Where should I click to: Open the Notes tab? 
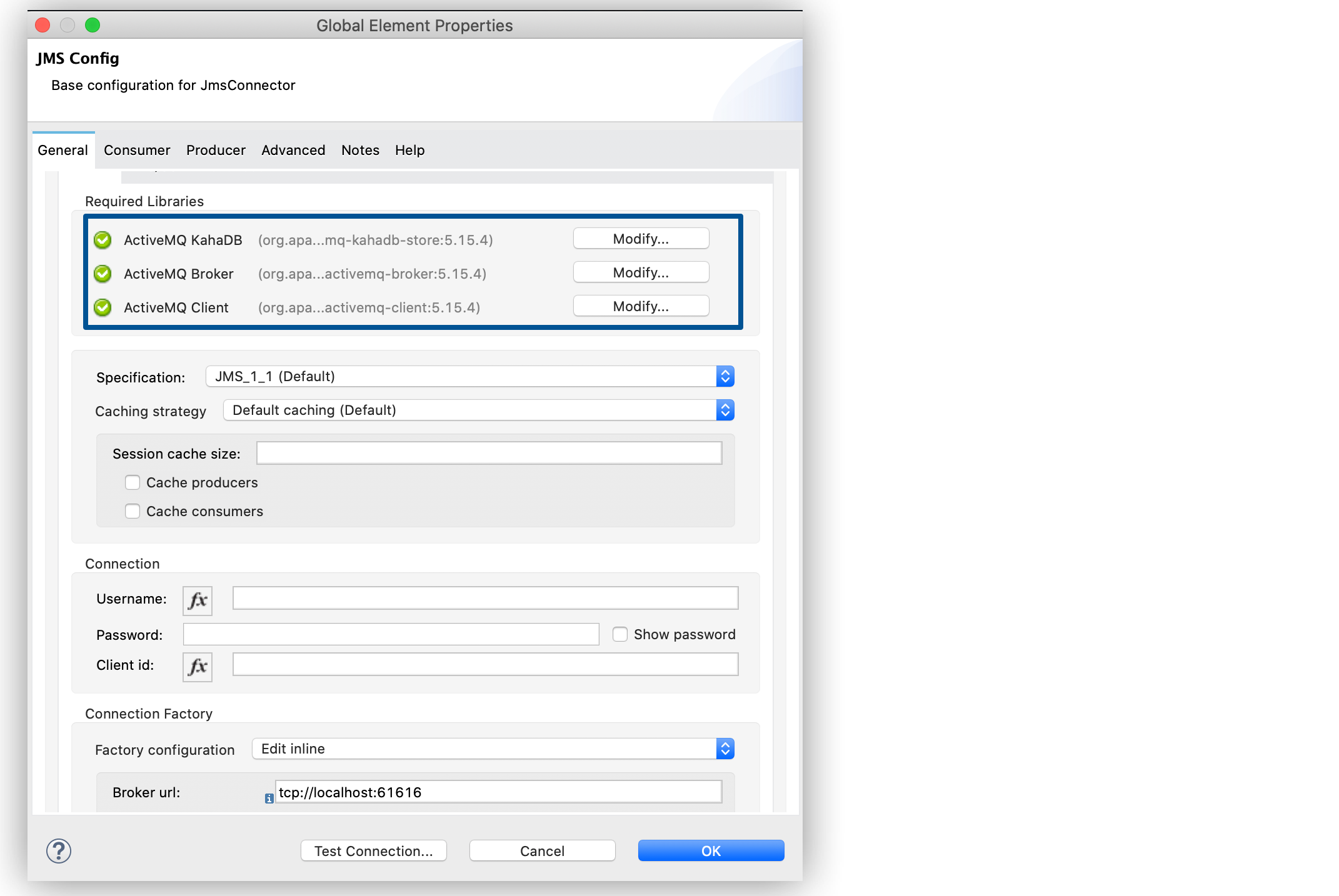pyautogui.click(x=360, y=150)
